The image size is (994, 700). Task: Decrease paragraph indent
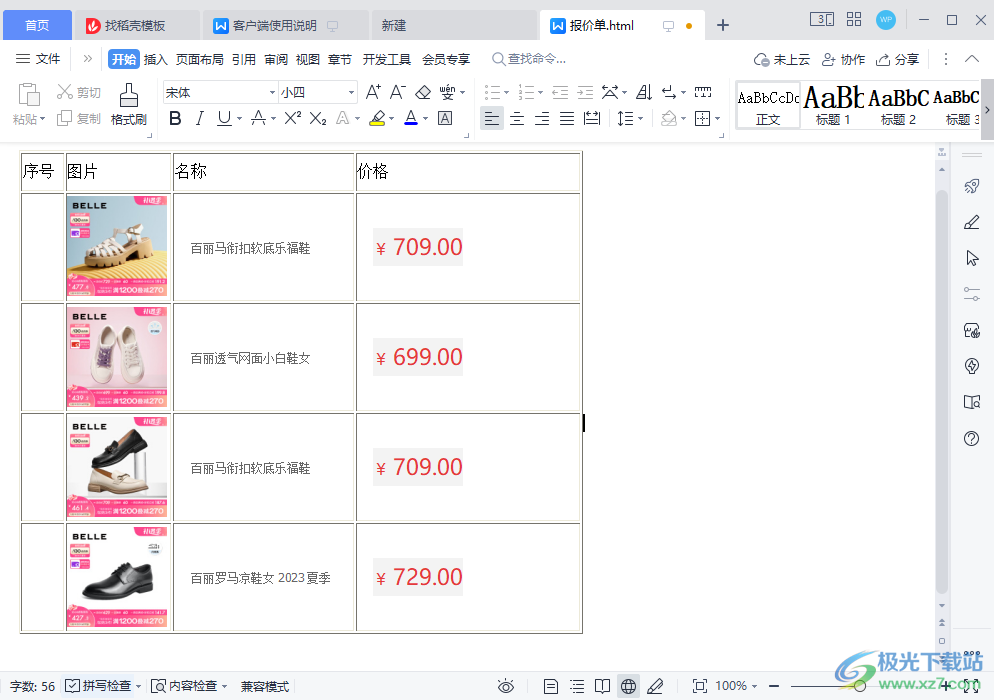[x=560, y=93]
